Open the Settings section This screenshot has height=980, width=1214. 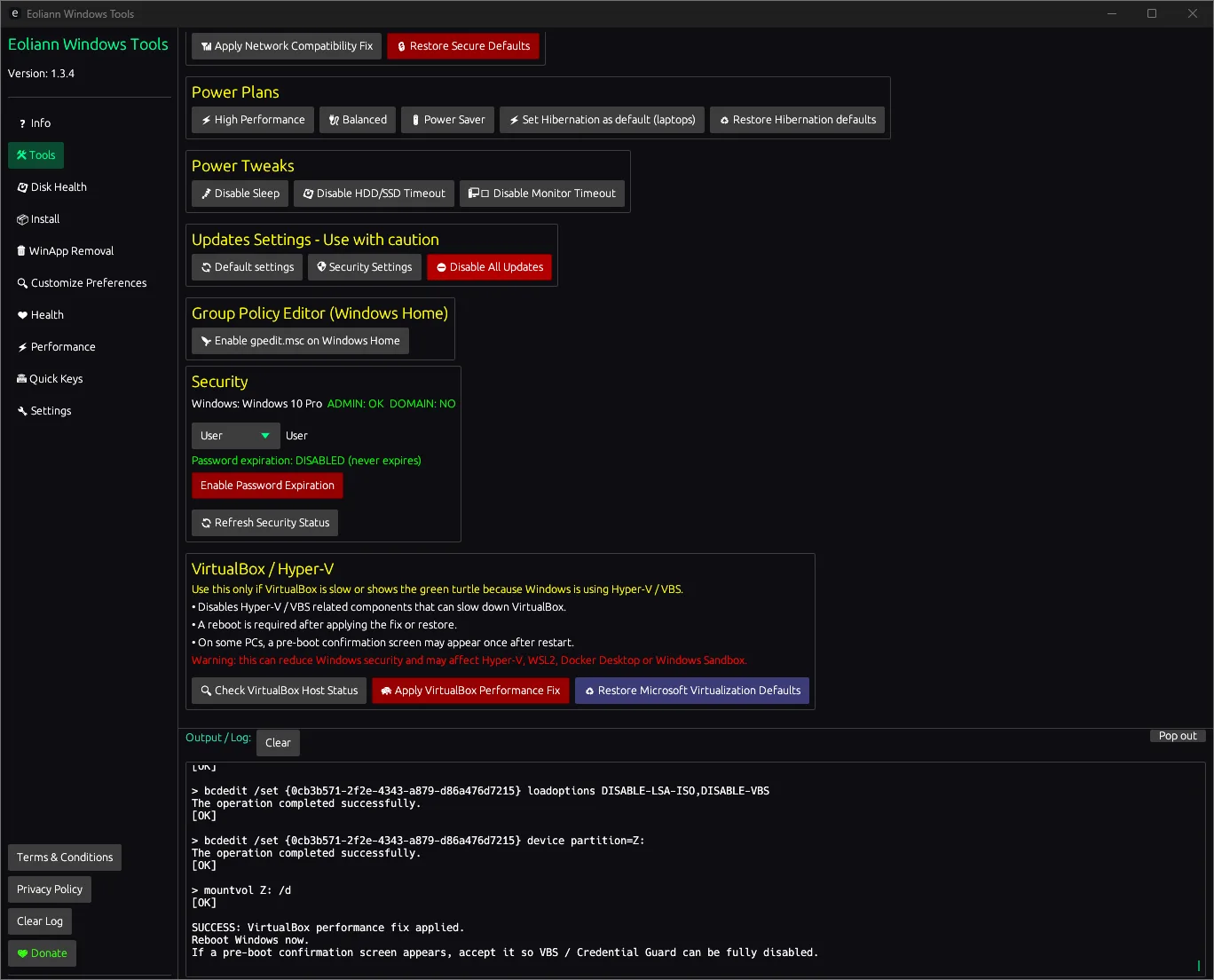(51, 410)
